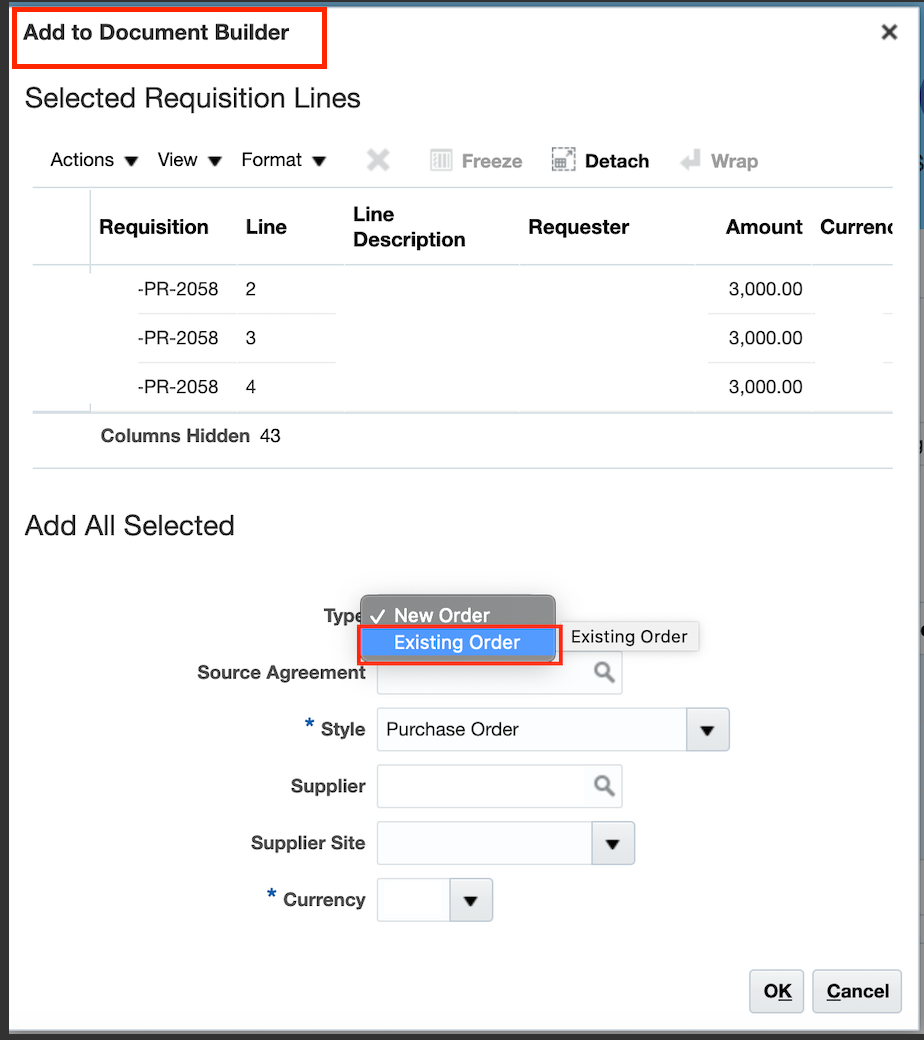Click the delete (X) icon on the toolbar
The image size is (924, 1040).
click(x=377, y=160)
